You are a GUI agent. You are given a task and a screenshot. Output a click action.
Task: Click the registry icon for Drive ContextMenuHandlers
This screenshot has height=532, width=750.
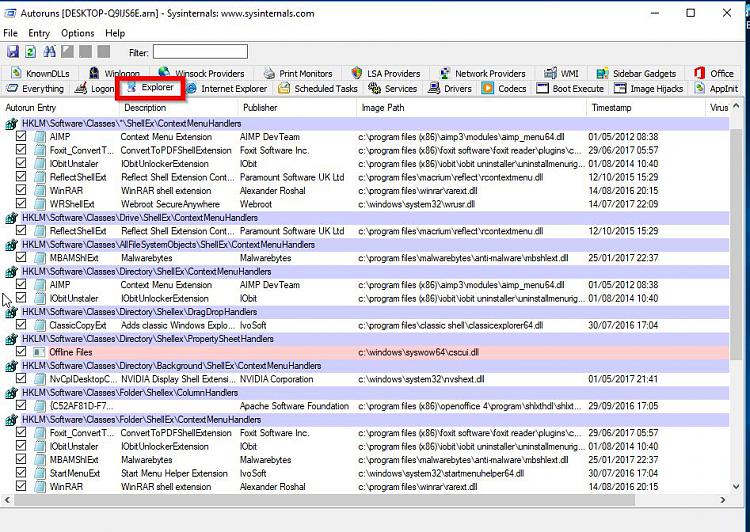click(12, 218)
